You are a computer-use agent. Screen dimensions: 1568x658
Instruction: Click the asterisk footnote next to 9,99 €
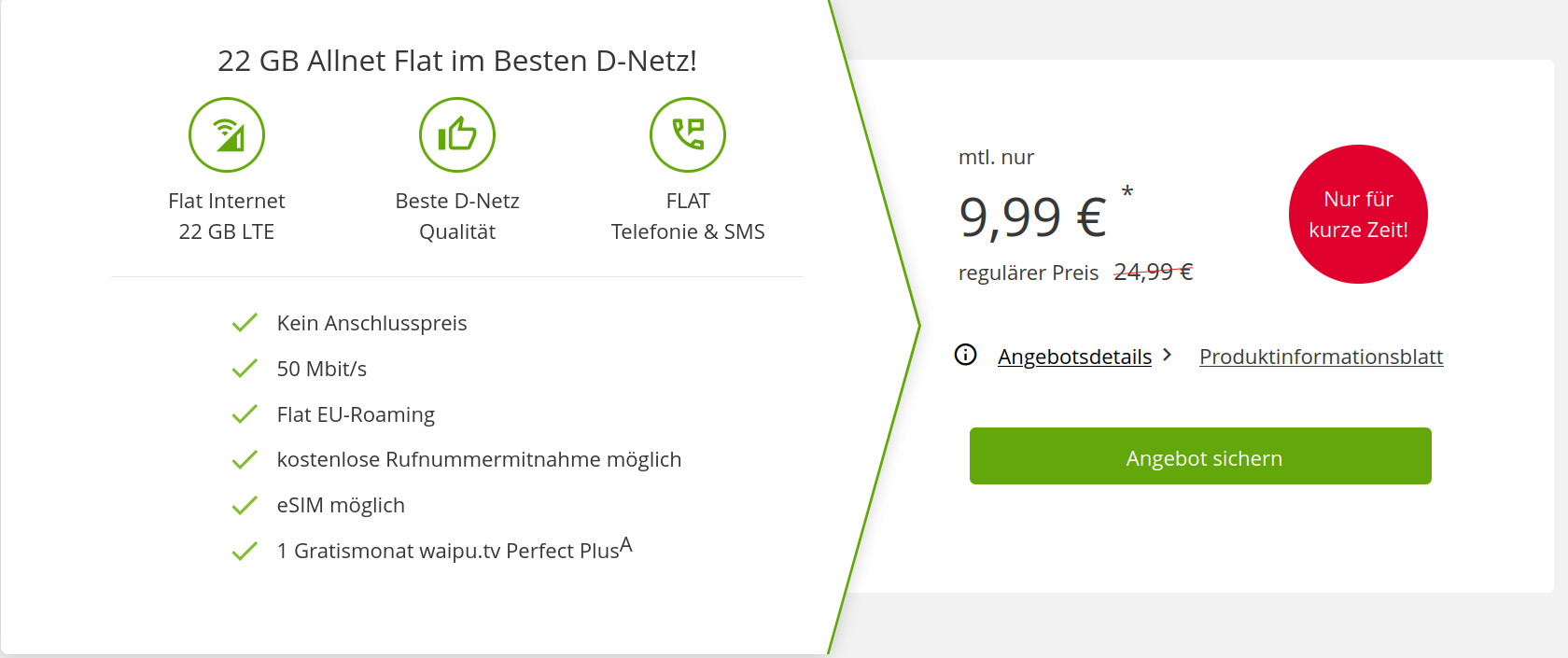[x=1127, y=192]
